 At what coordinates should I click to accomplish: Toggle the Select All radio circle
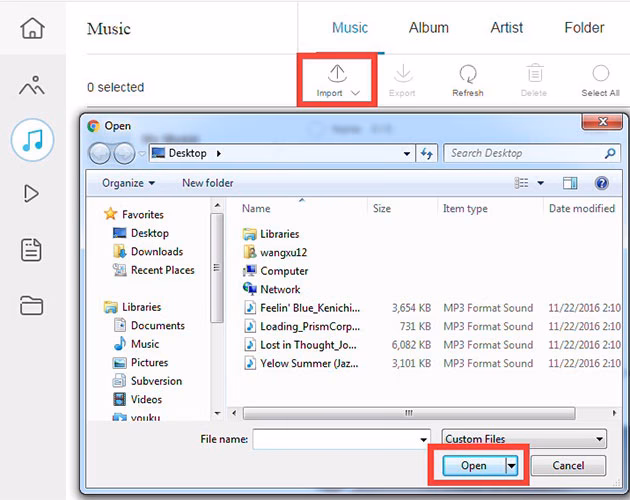point(600,73)
